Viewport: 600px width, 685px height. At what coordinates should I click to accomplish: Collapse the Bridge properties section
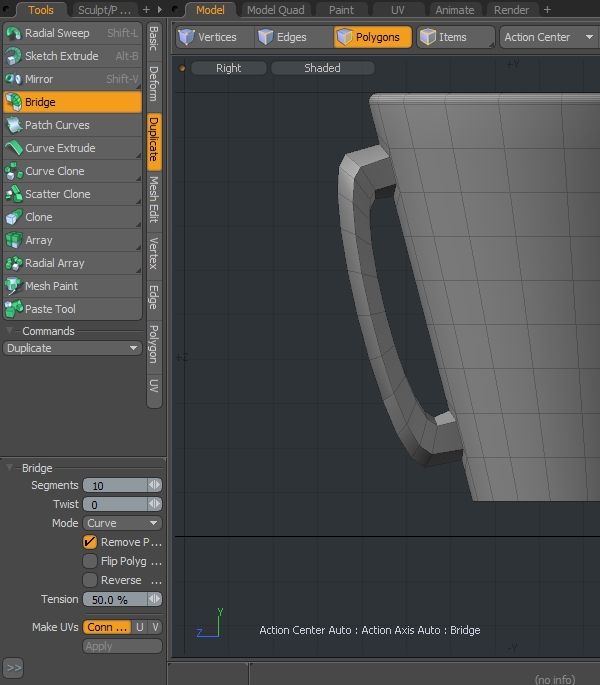click(x=9, y=468)
